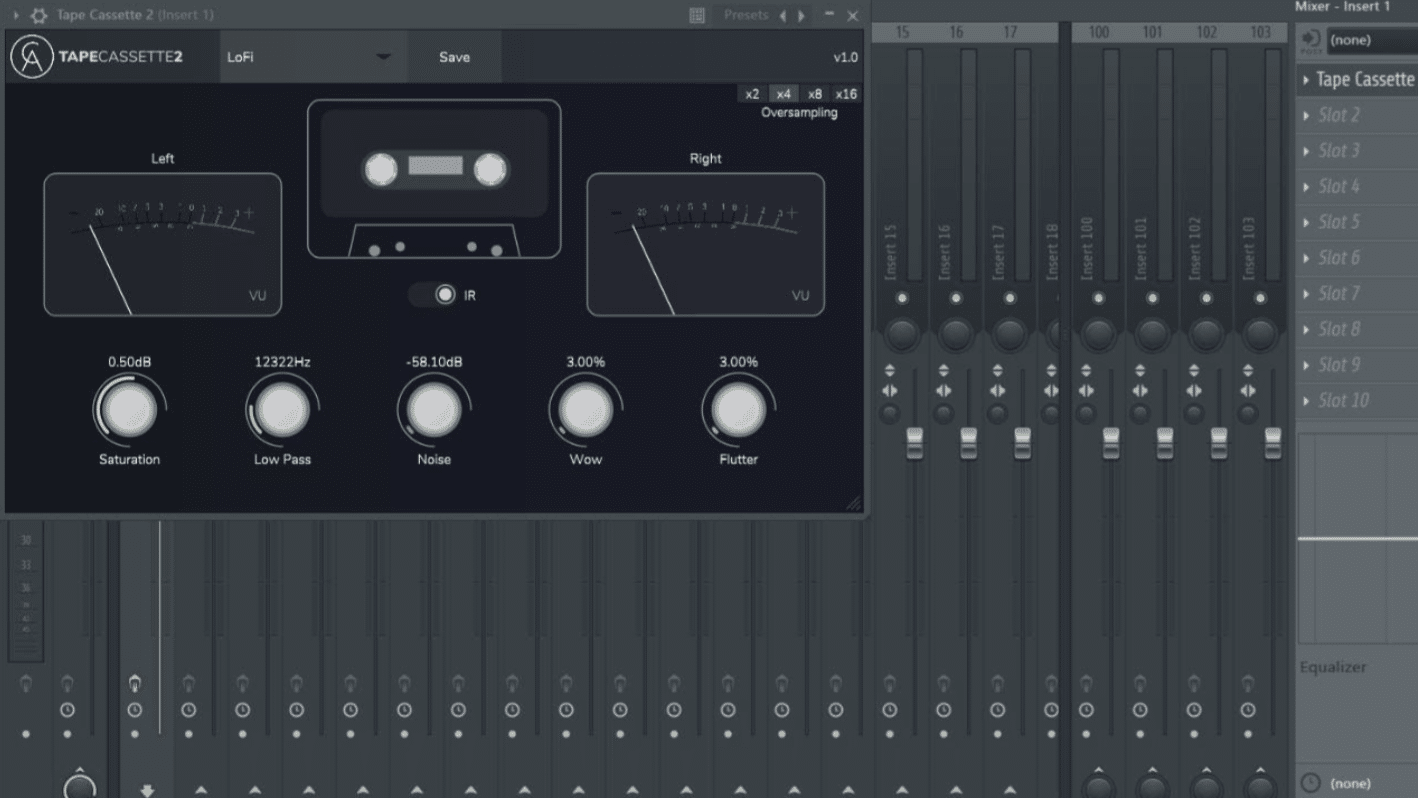1418x798 pixels.
Task: Click the latency clock icon under Insert 101
Action: pos(1140,710)
